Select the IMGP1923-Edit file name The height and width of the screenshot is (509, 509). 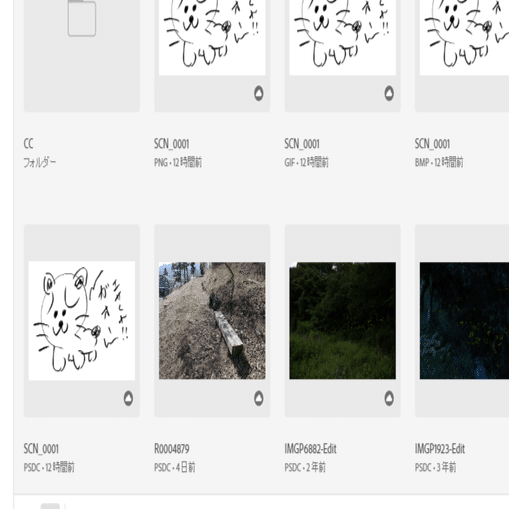pyautogui.click(x=440, y=449)
